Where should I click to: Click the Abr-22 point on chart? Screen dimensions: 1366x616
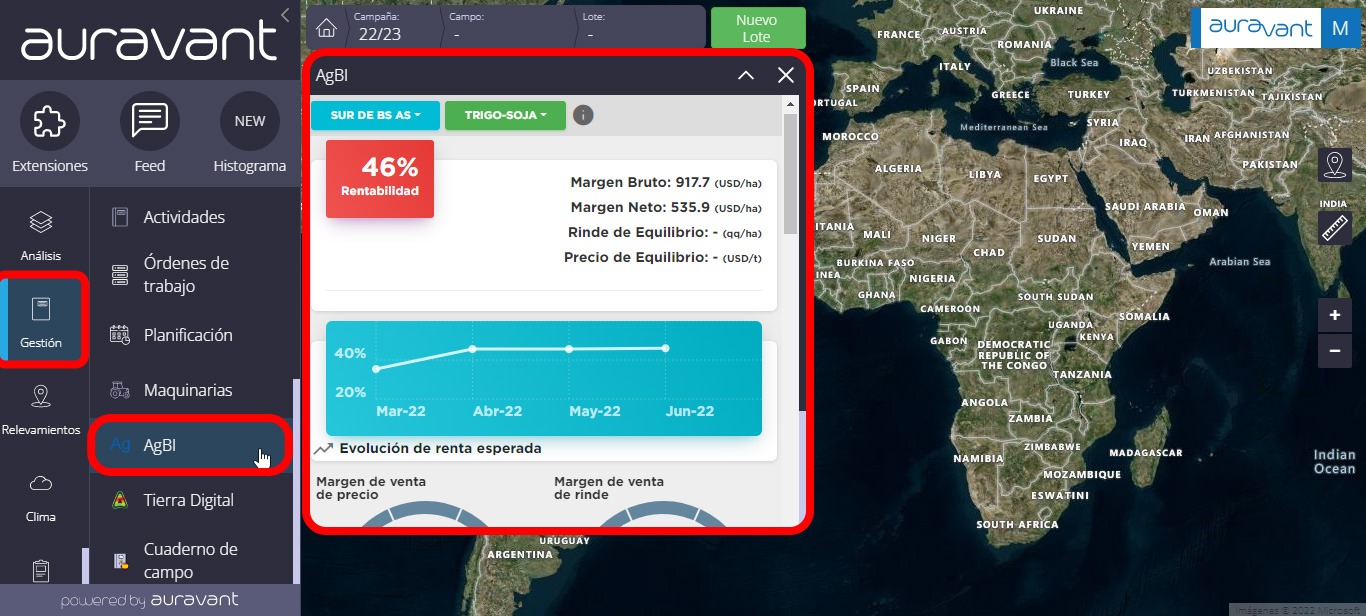(473, 349)
